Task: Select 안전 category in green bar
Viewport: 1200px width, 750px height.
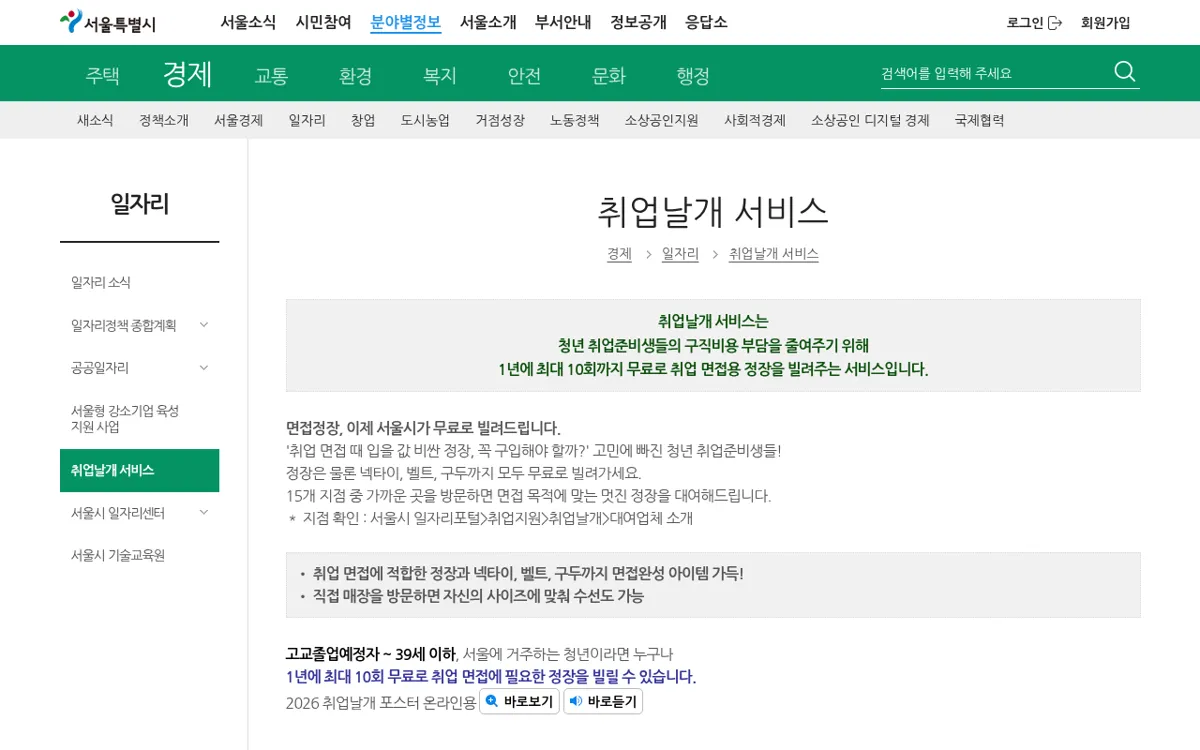Action: click(x=524, y=75)
